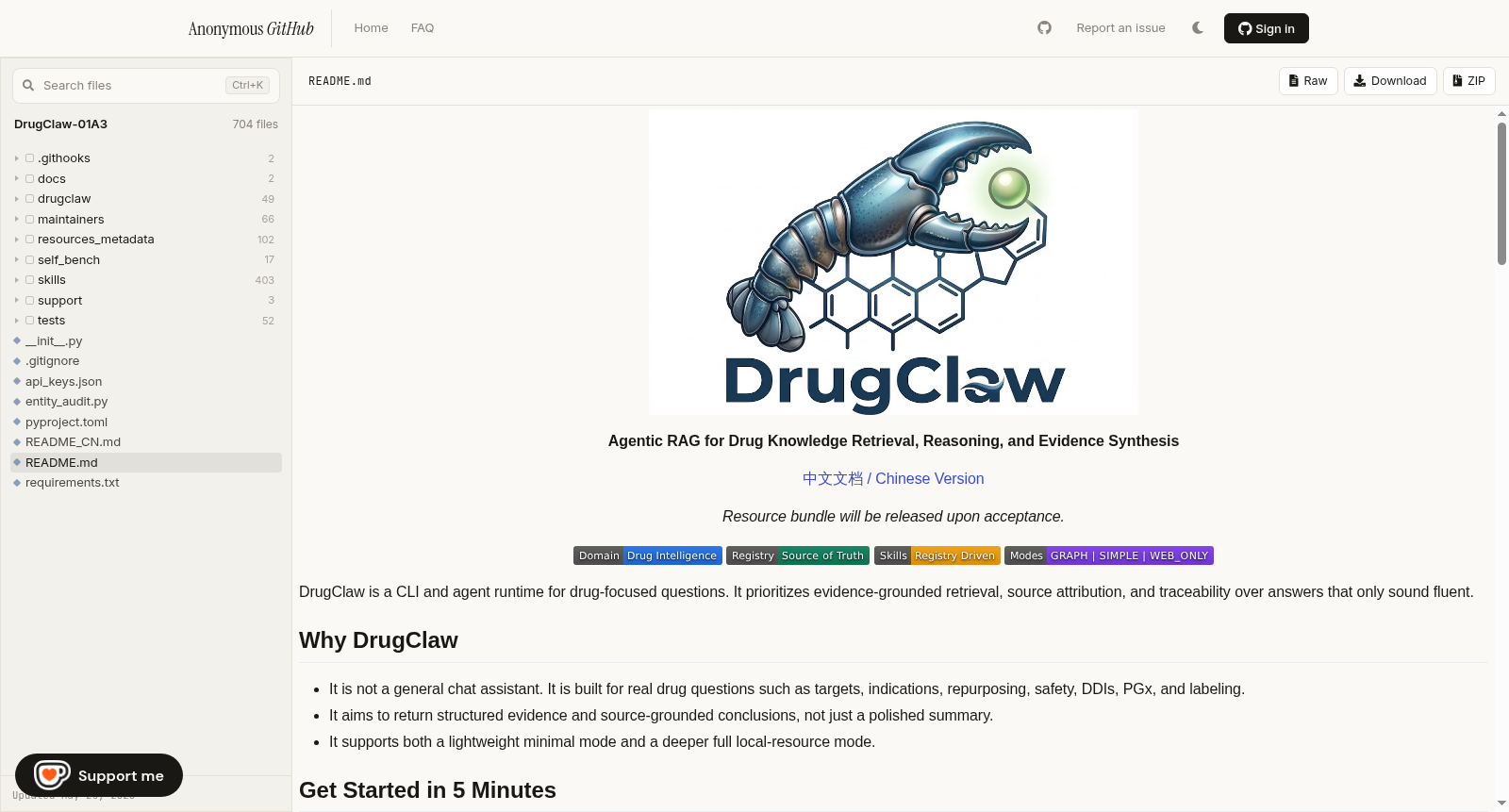Click the tests folder icon
This screenshot has height=812, width=1509.
[30, 321]
